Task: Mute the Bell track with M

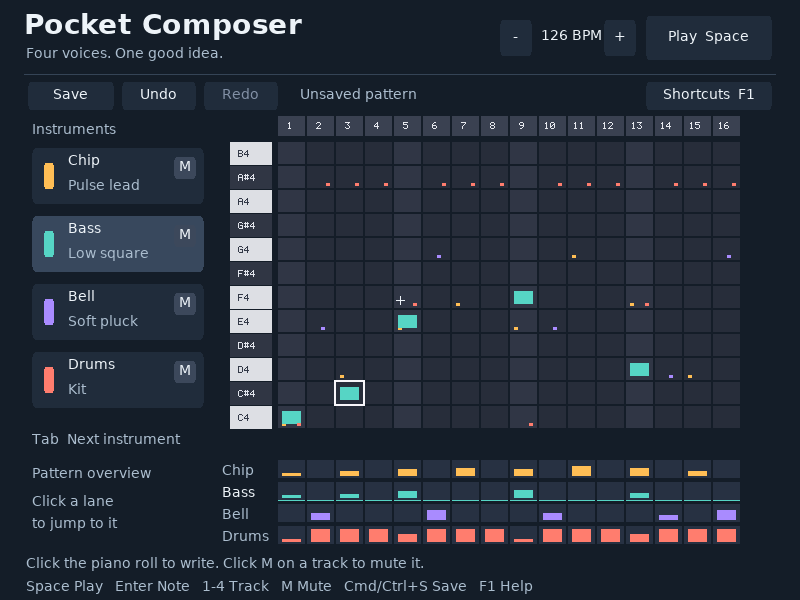Action: coord(185,303)
